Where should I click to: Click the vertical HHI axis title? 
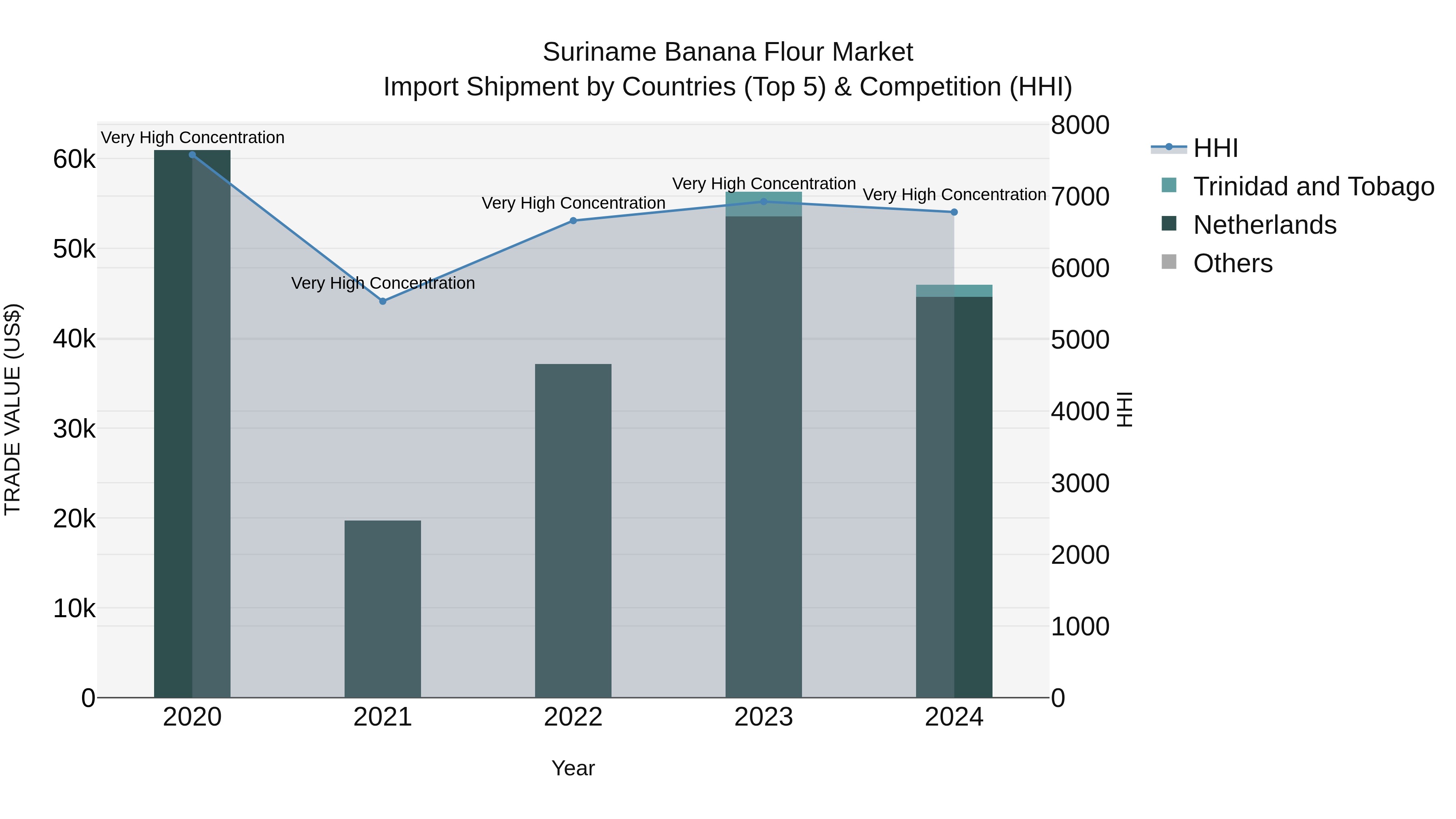(1125, 410)
